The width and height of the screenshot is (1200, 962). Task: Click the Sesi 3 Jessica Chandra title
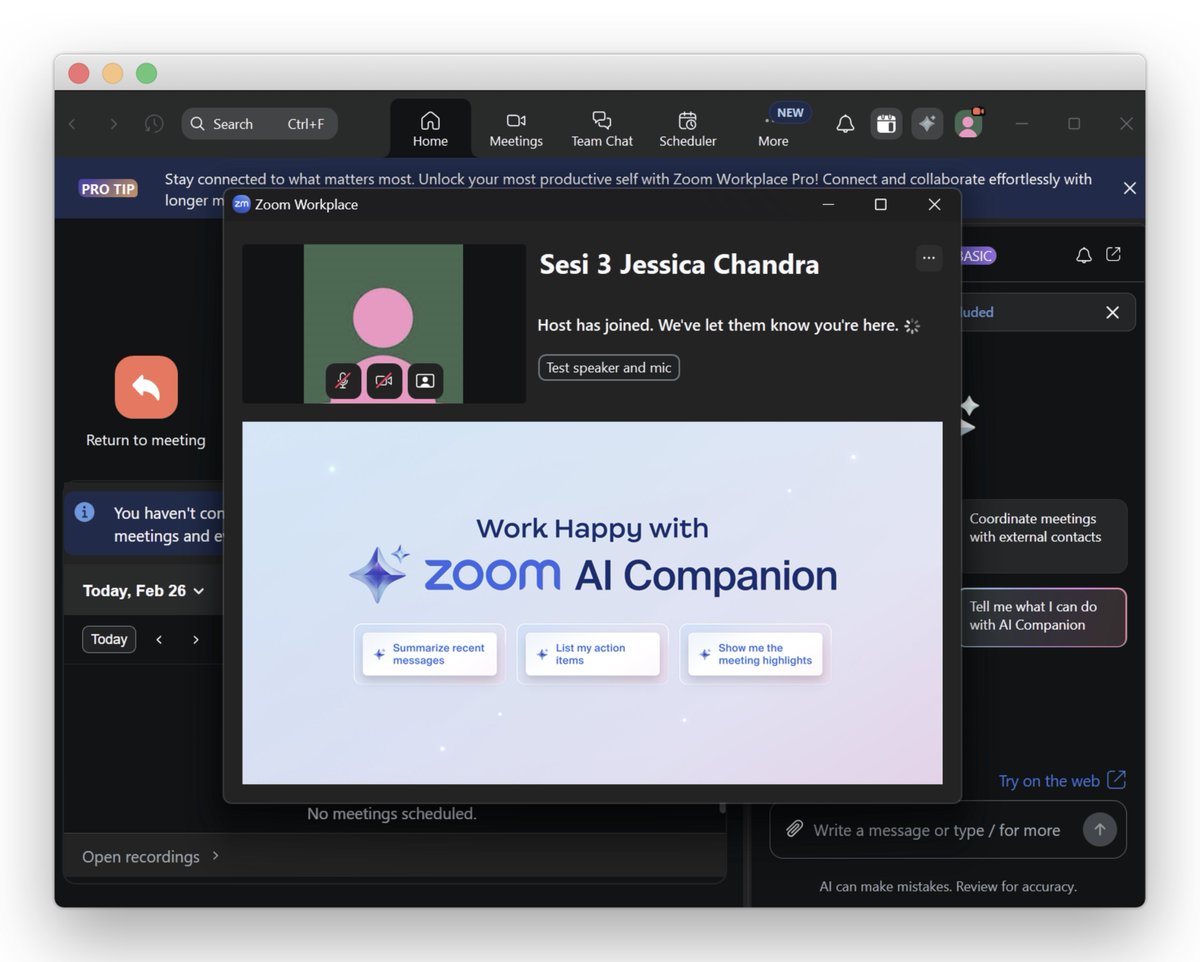[x=679, y=264]
